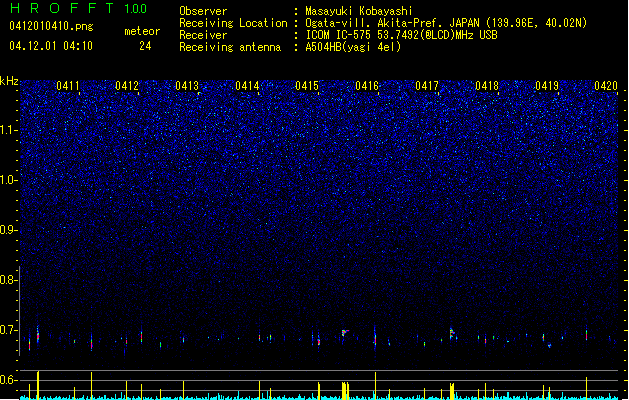Image resolution: width=629 pixels, height=400 pixels.
Task: Click the 0.6 frequency axis label
Action: point(9,380)
